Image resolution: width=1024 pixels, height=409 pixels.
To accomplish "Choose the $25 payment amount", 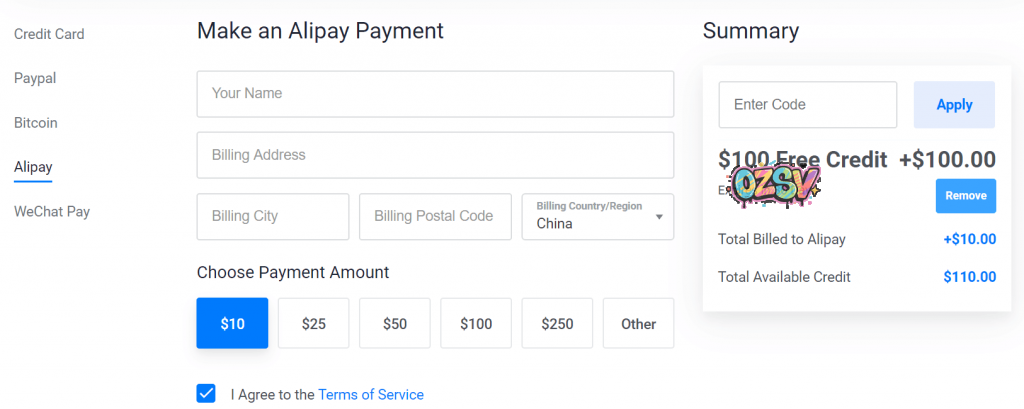I will 314,323.
